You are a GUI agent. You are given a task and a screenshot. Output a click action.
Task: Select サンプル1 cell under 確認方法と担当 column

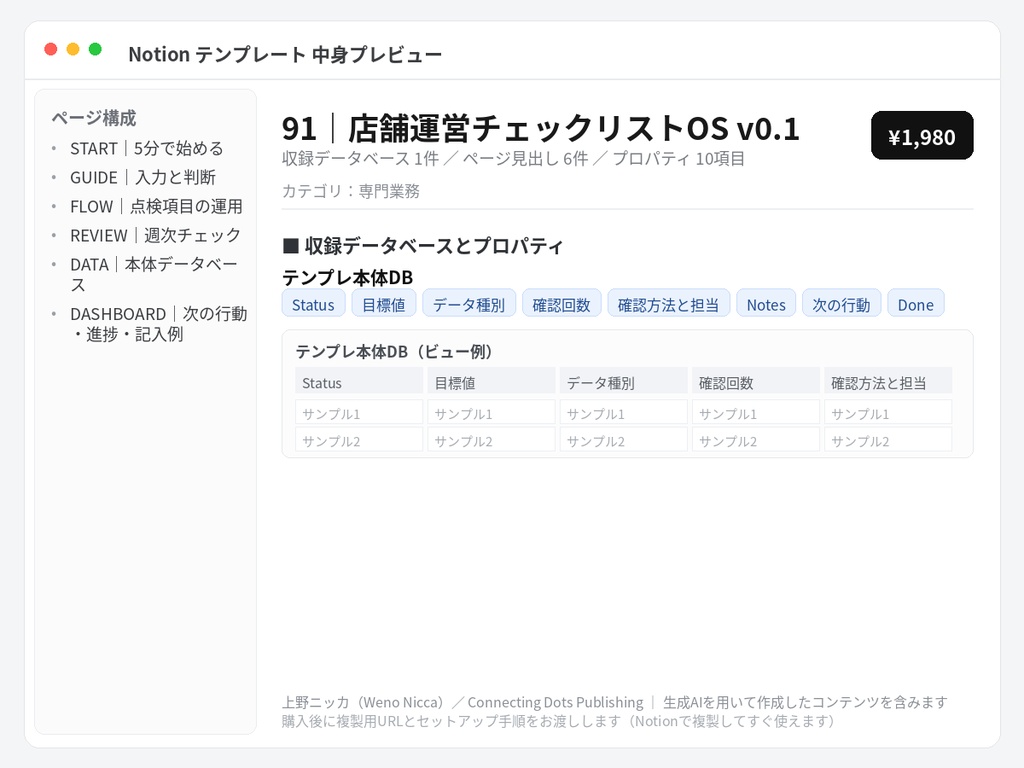point(888,412)
